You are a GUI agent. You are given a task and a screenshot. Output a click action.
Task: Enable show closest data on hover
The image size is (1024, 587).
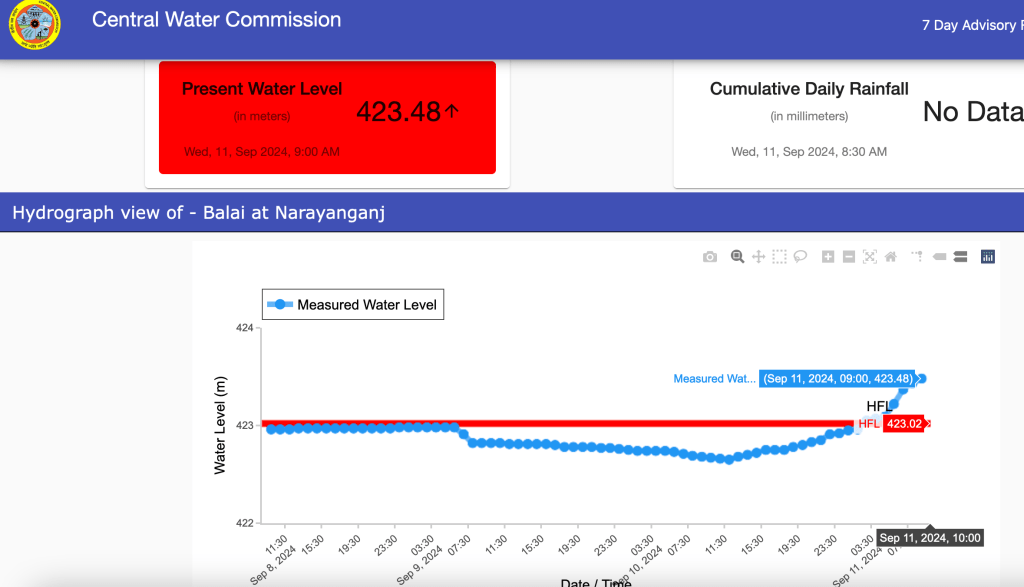[939, 257]
